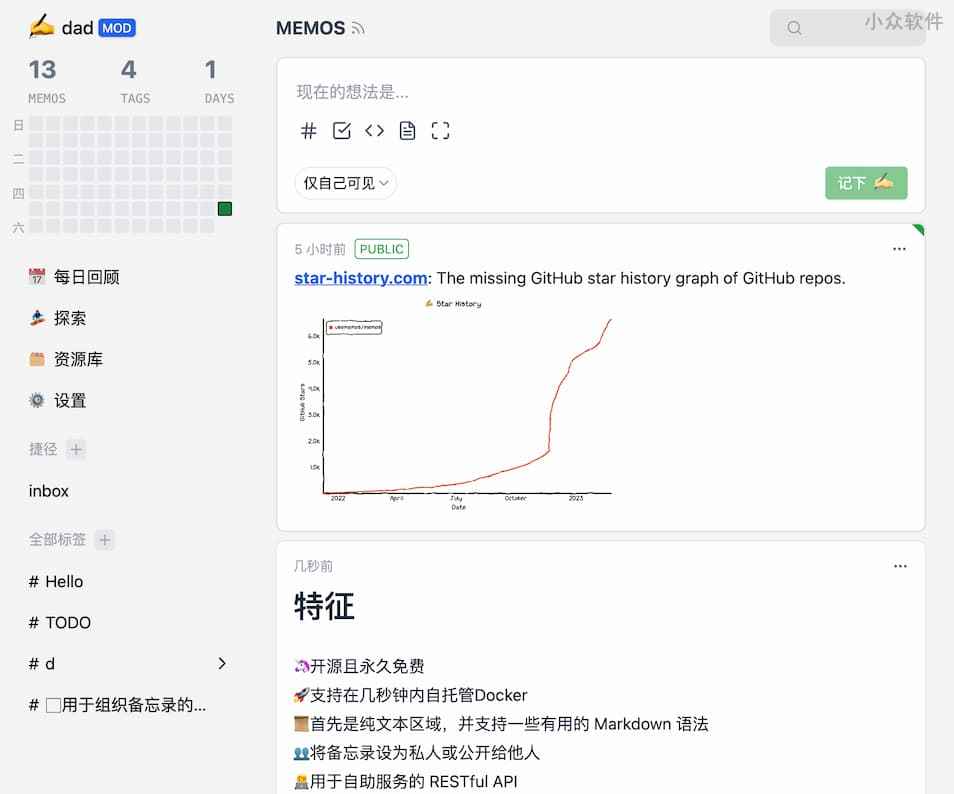The image size is (954, 794).
Task: Open the RSS feed icon beside MEMOS
Action: coord(358,29)
